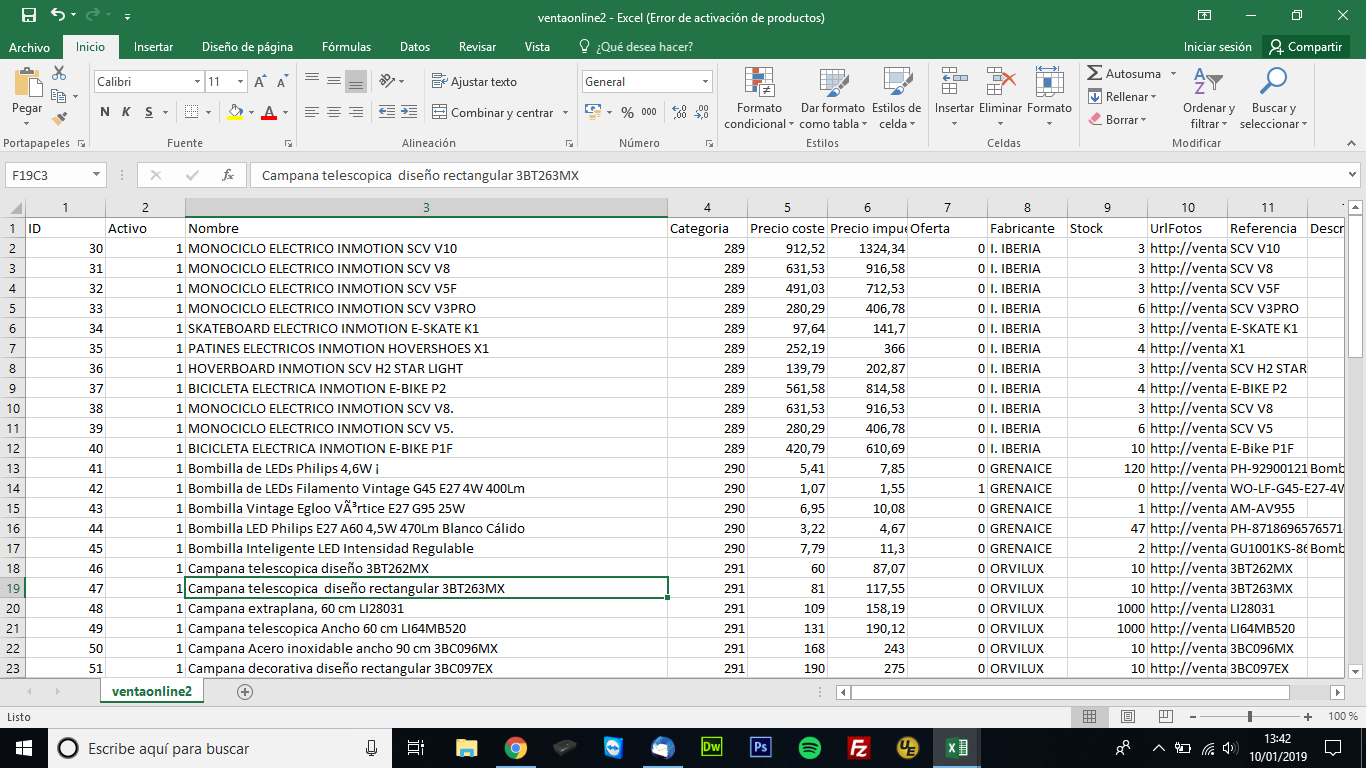Click the Ordenar y filtrar icon

1208,82
